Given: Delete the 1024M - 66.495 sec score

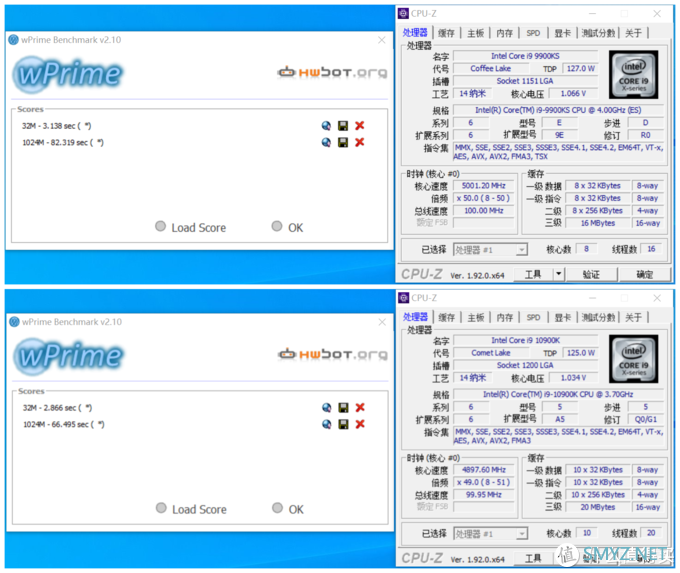Looking at the screenshot, I should [x=360, y=424].
